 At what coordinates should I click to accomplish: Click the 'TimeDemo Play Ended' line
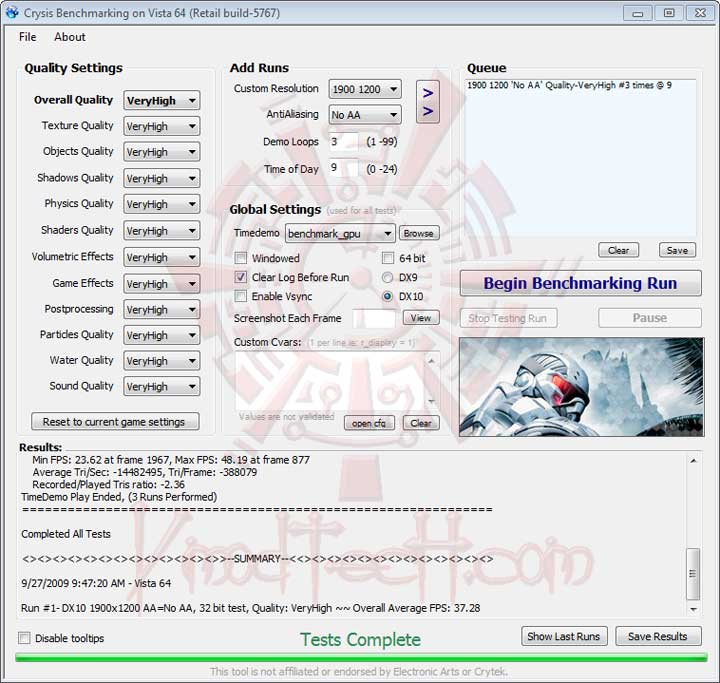(x=119, y=497)
